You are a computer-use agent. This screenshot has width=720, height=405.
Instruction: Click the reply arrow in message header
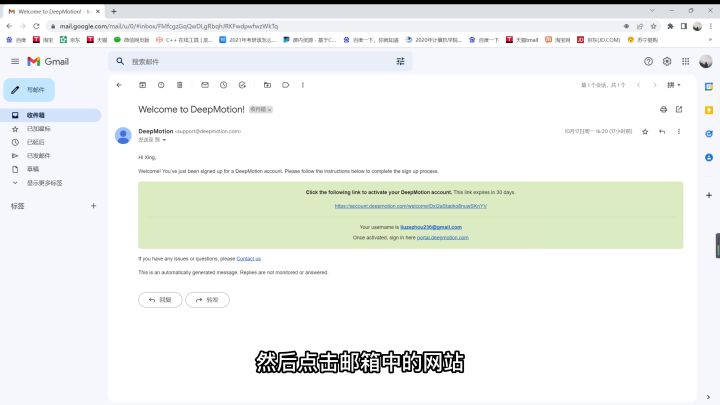pyautogui.click(x=662, y=132)
